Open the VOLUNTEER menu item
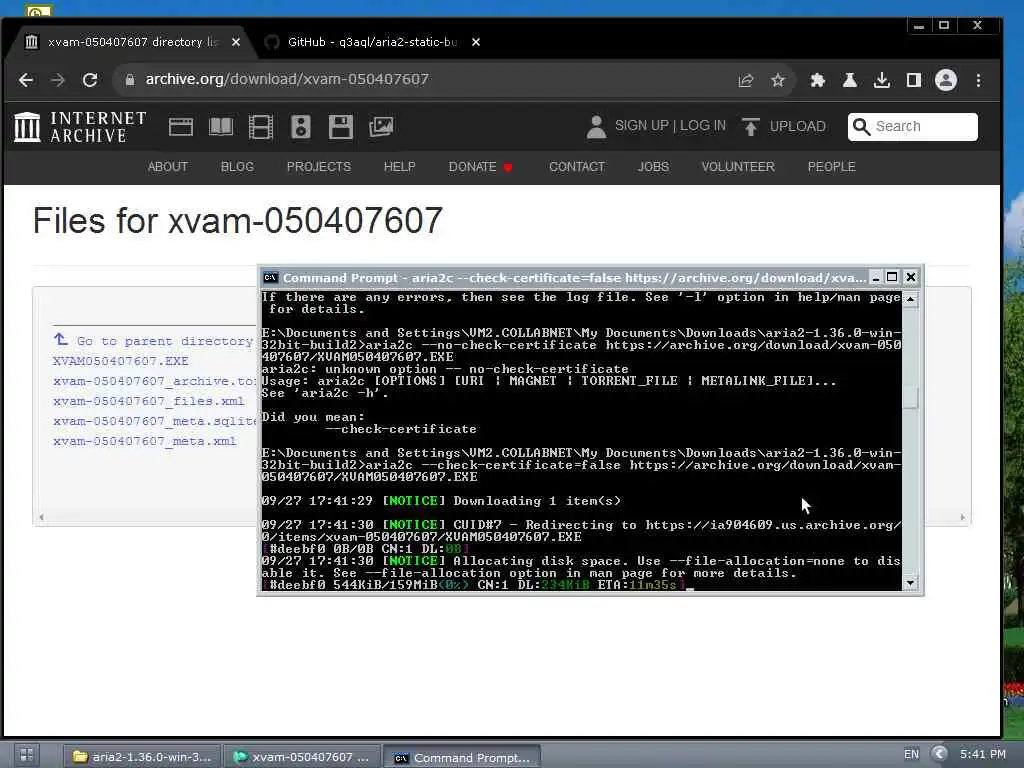The image size is (1024, 768). click(738, 167)
